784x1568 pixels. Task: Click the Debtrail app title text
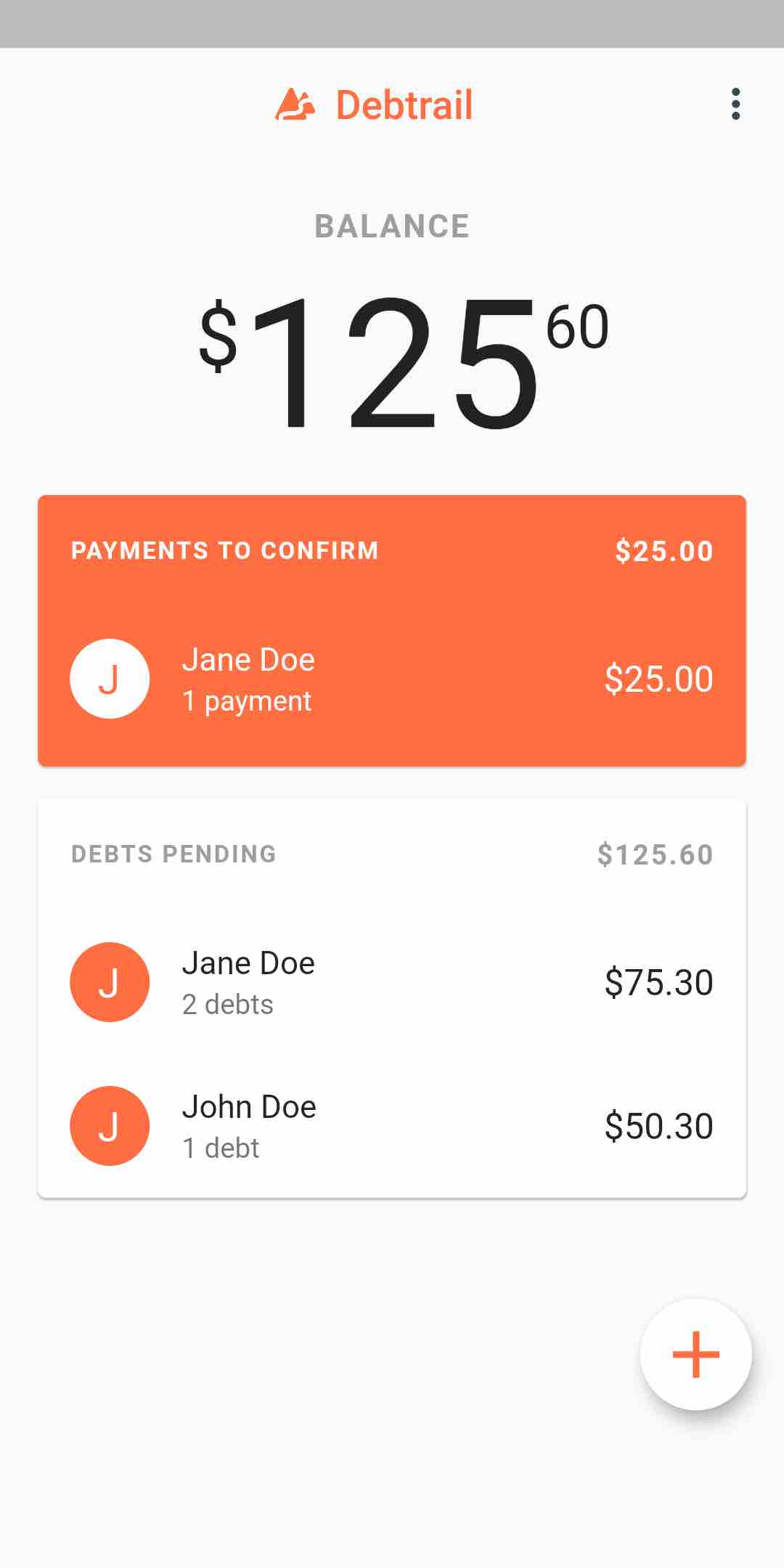tap(404, 105)
